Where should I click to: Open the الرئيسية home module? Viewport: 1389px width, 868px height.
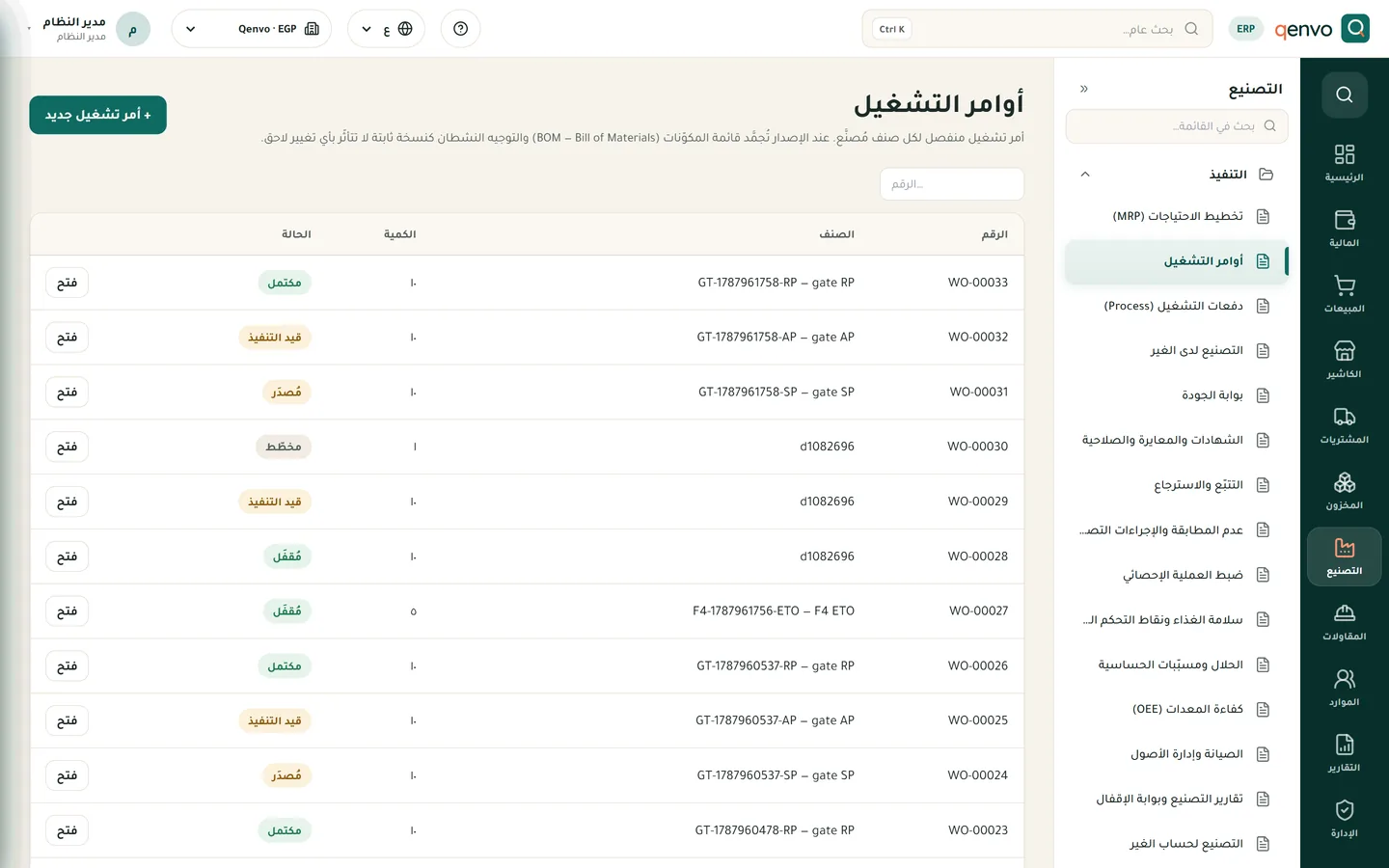point(1345,163)
